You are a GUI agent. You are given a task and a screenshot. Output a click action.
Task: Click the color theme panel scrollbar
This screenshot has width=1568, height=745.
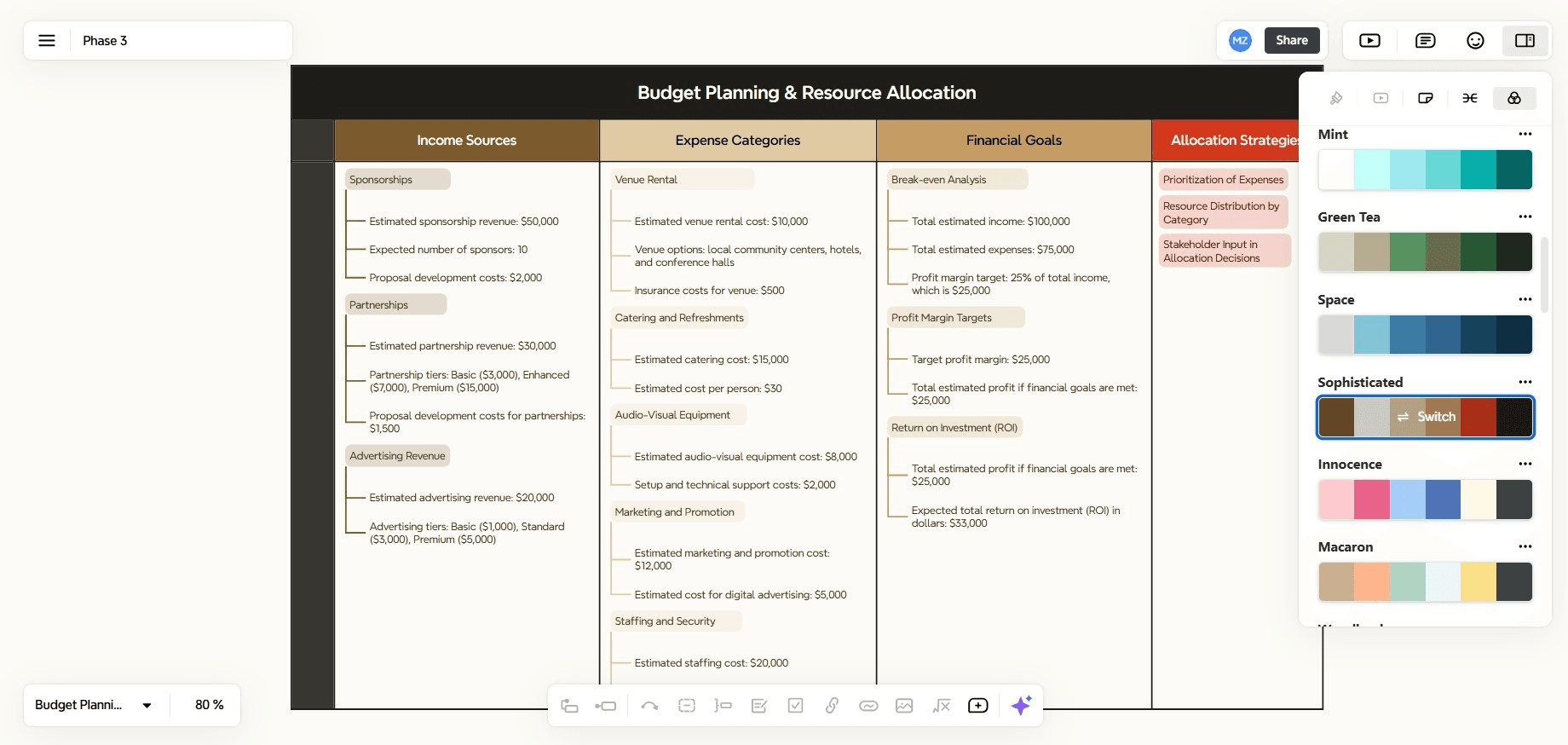(1544, 274)
